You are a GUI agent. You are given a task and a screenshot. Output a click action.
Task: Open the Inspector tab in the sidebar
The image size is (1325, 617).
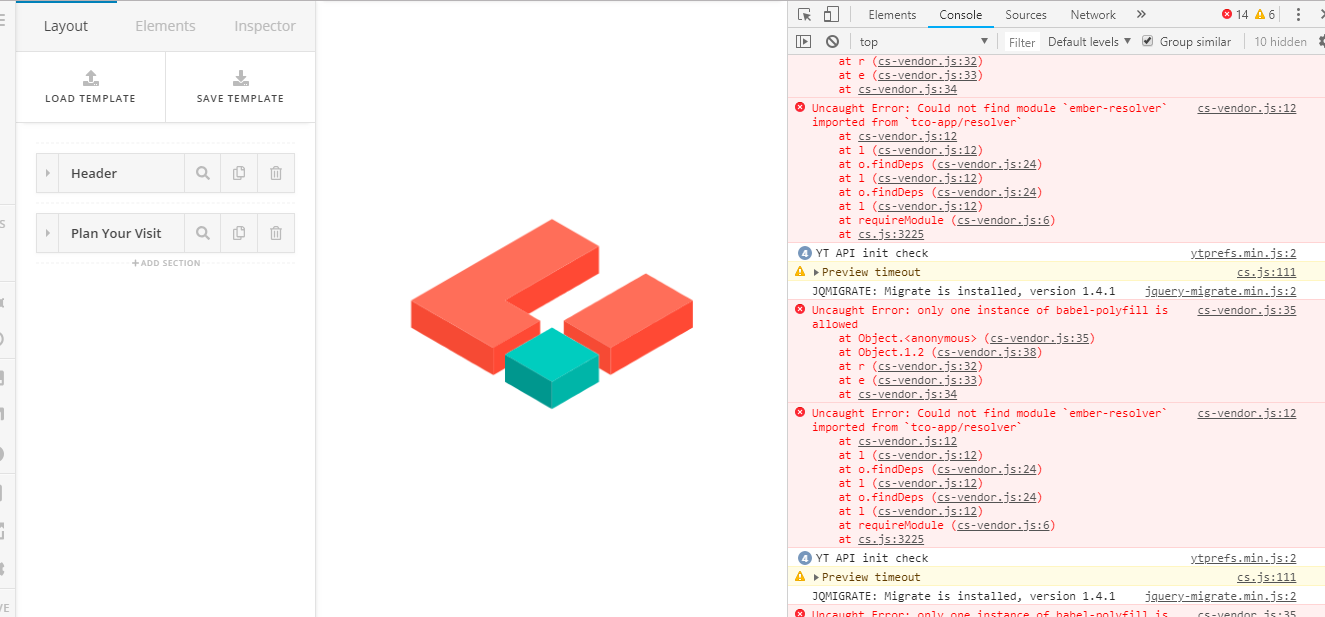point(265,26)
